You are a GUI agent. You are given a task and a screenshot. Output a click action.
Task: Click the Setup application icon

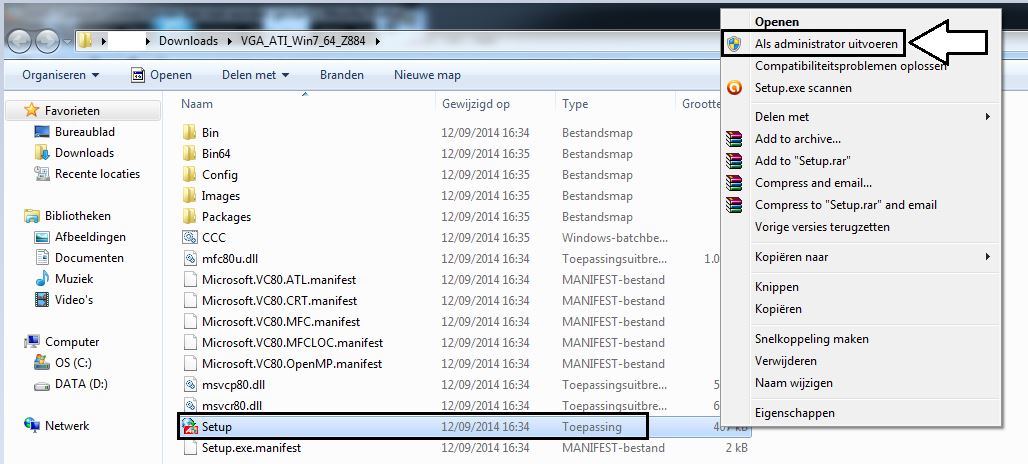pos(189,427)
